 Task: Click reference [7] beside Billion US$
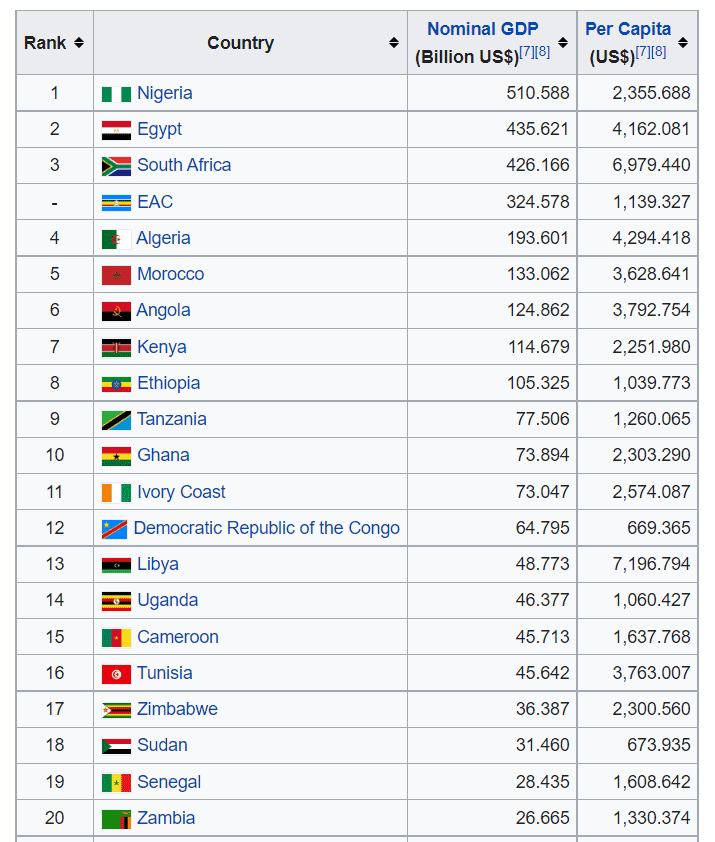point(526,52)
